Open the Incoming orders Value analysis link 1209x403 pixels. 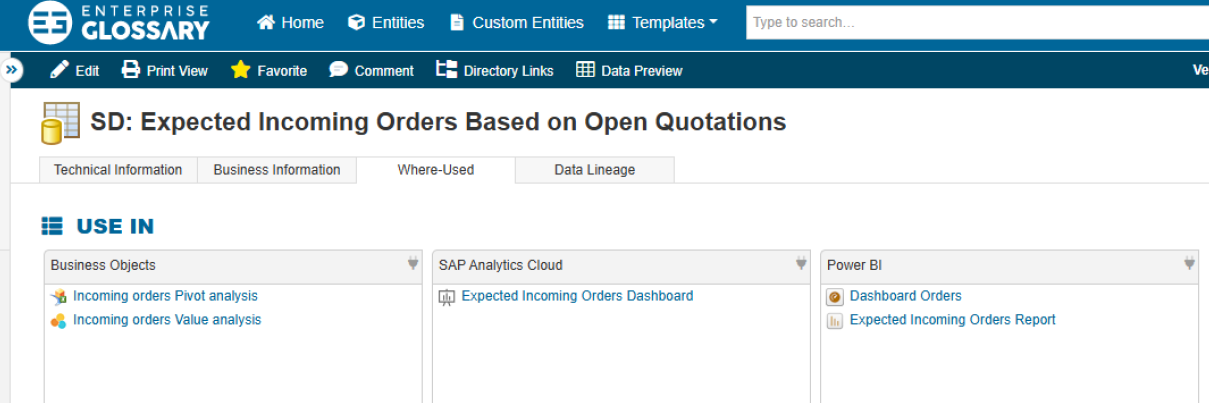tap(167, 320)
